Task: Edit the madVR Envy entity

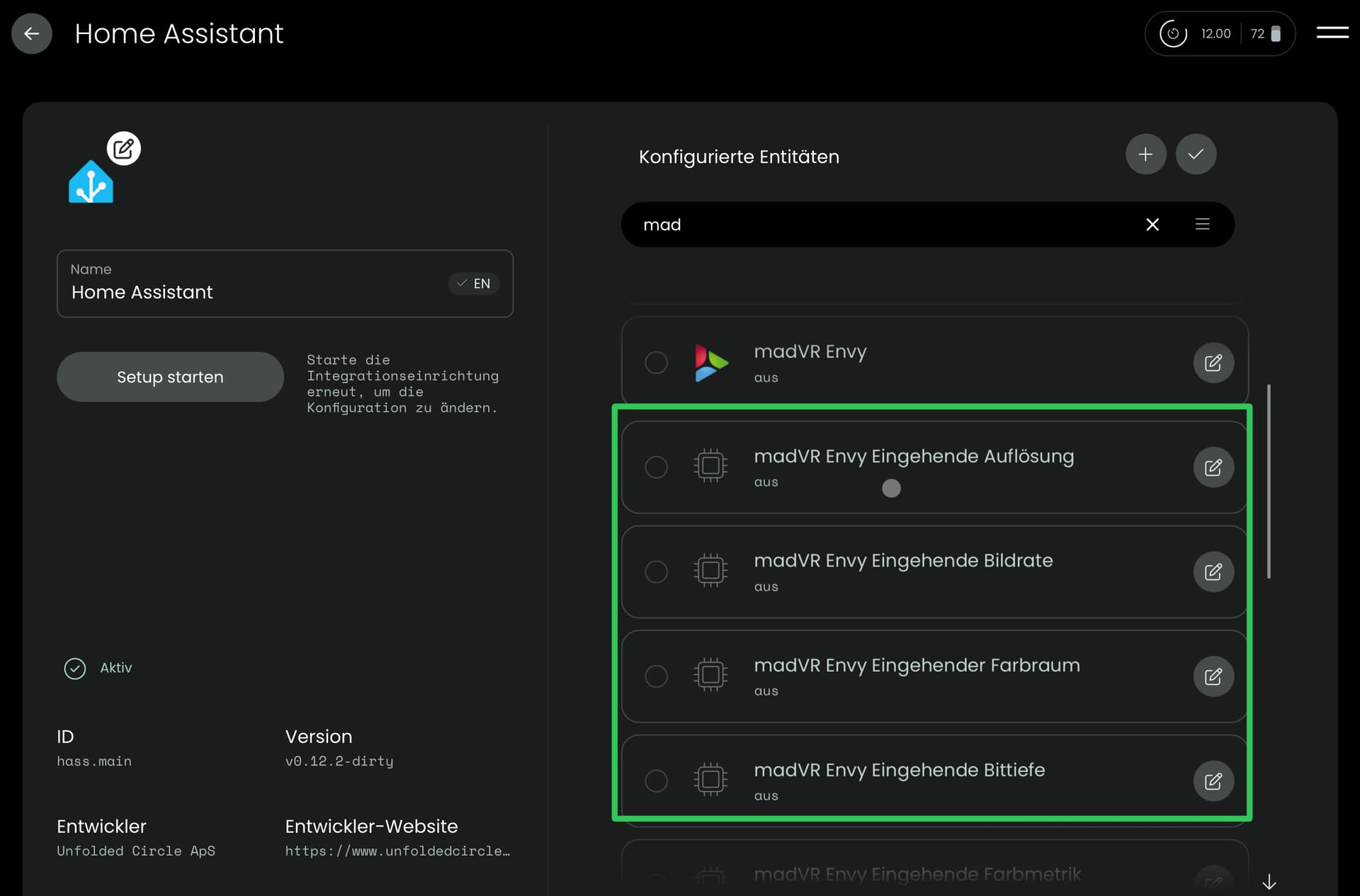Action: (x=1213, y=363)
